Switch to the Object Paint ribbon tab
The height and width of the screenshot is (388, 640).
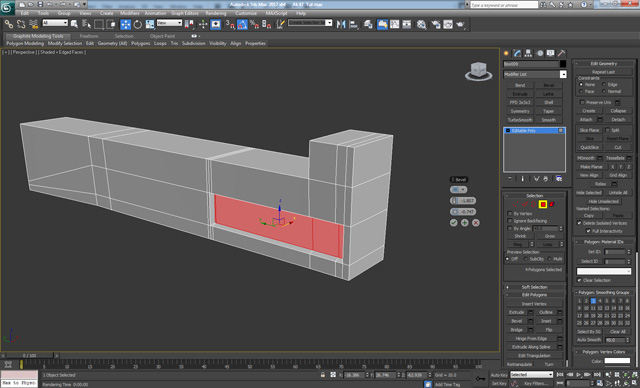click(162, 36)
